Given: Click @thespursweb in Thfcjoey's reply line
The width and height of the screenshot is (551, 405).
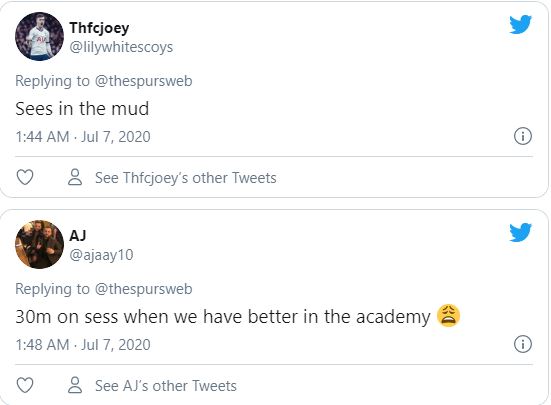Looking at the screenshot, I should [143, 81].
